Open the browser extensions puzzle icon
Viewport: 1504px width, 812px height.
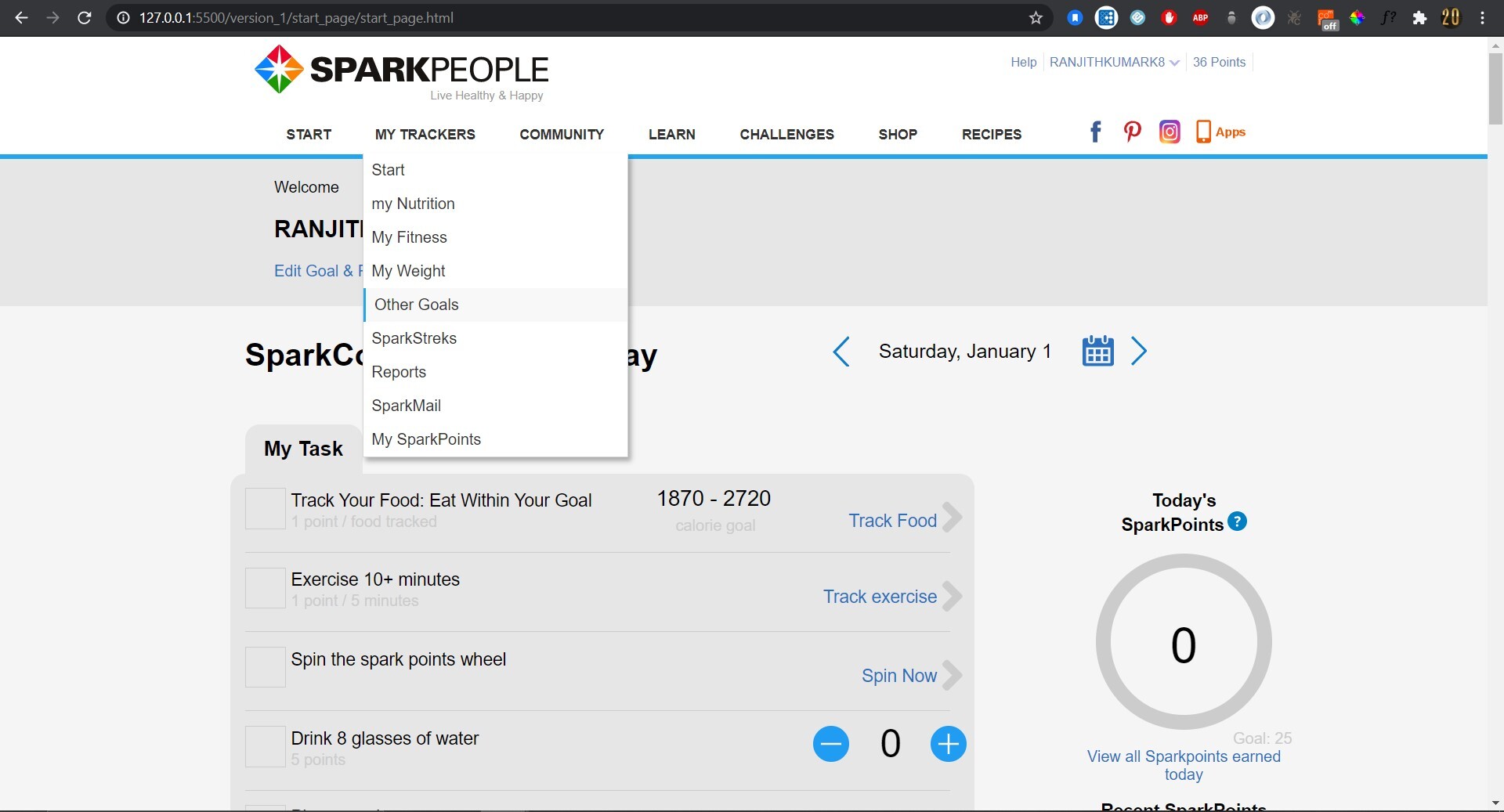point(1419,18)
